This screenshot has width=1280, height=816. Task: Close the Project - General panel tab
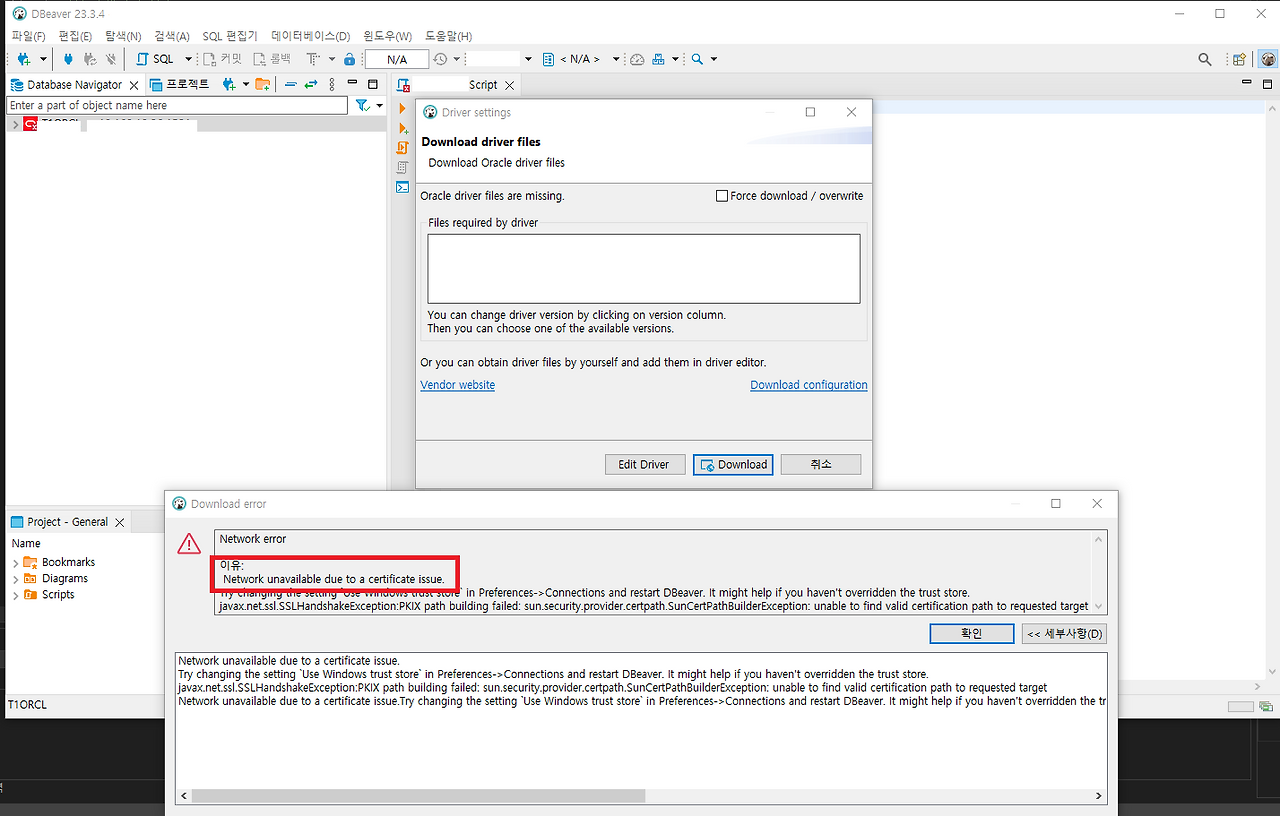[119, 522]
